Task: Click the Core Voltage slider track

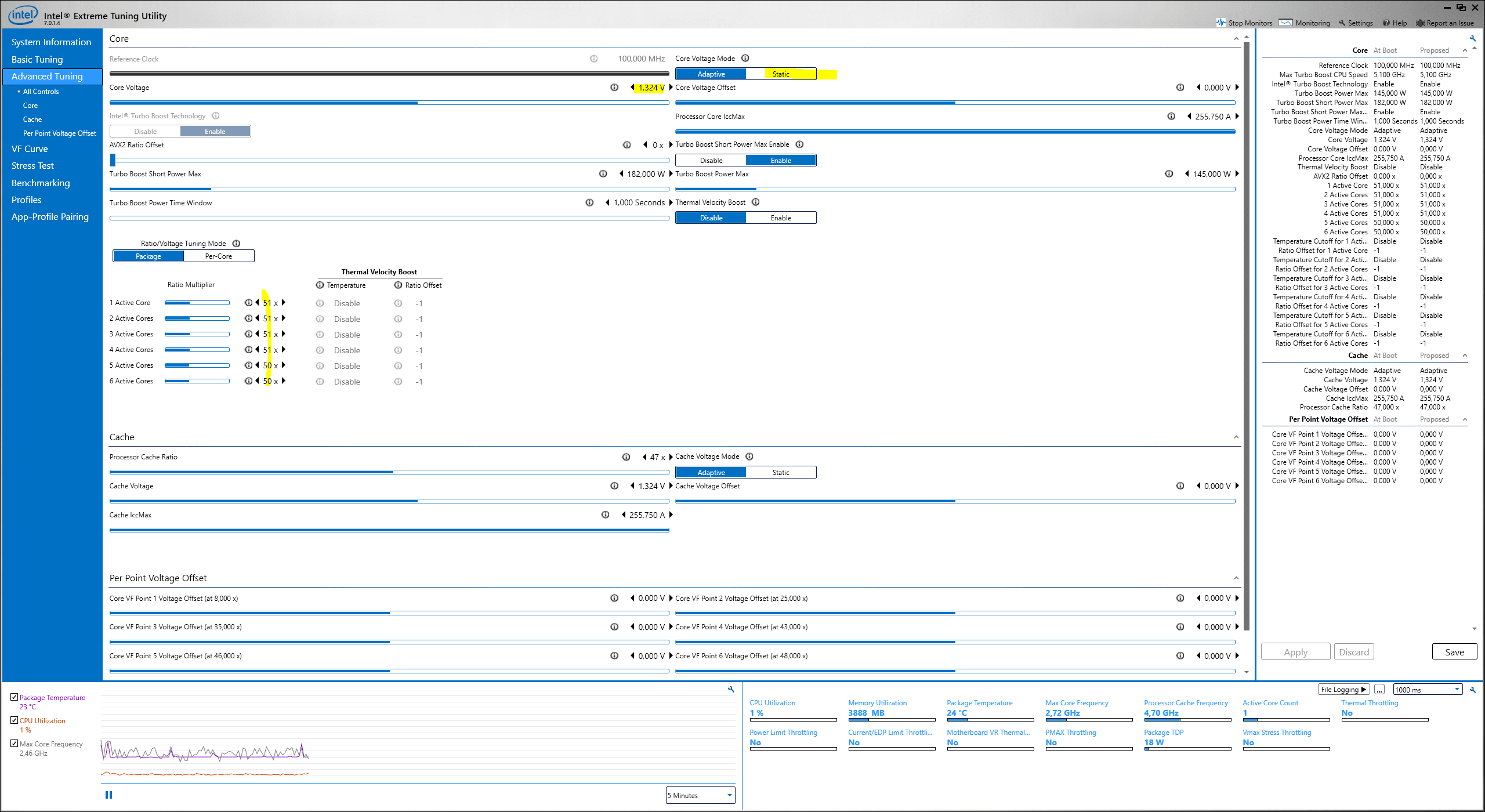Action: tap(389, 103)
